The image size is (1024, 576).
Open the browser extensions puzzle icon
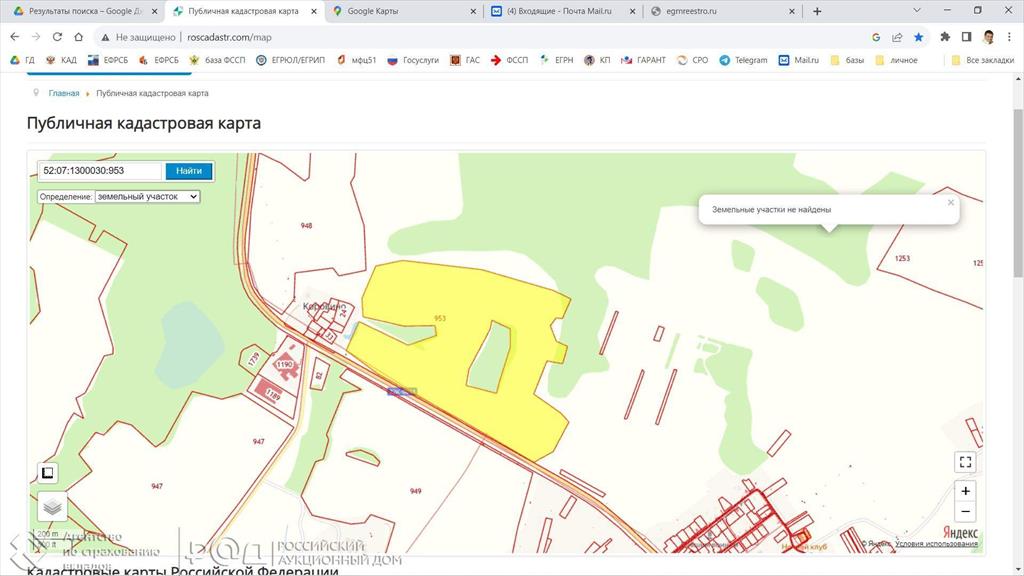[x=945, y=37]
